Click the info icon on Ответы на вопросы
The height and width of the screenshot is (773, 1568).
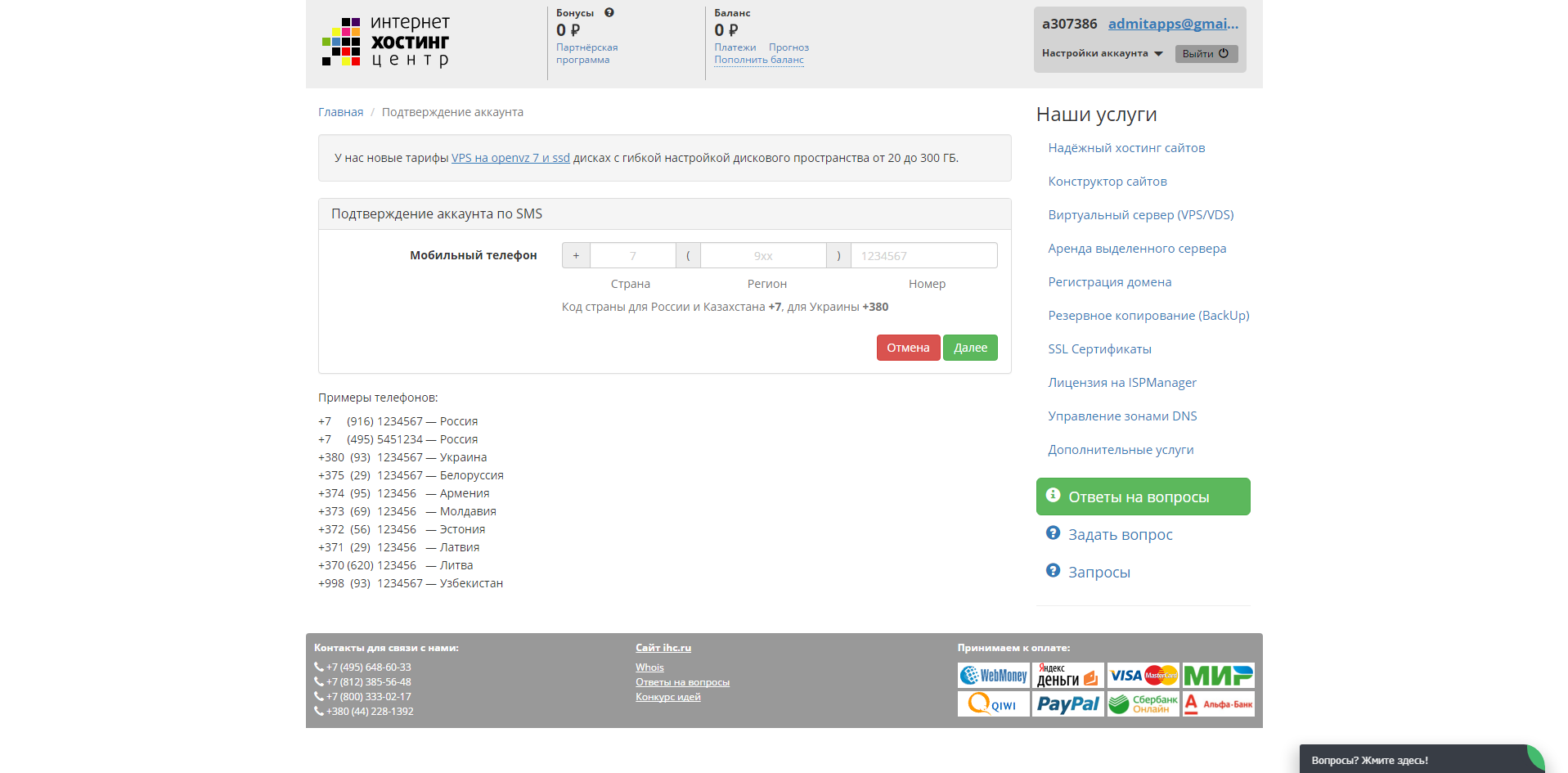[x=1054, y=495]
